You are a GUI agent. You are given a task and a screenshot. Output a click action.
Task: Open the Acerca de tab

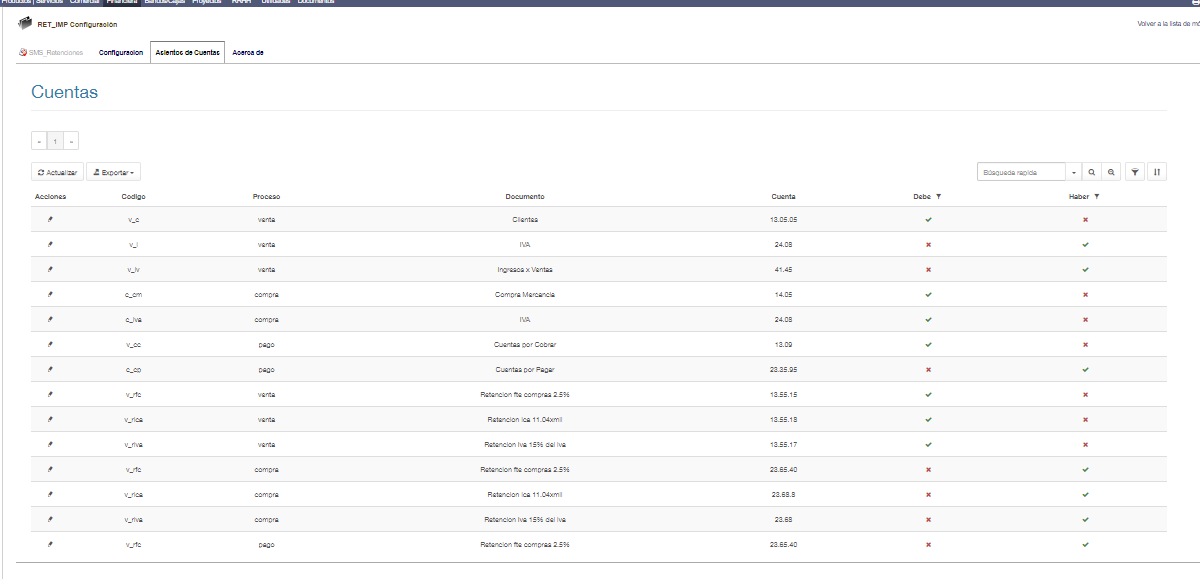pos(247,52)
